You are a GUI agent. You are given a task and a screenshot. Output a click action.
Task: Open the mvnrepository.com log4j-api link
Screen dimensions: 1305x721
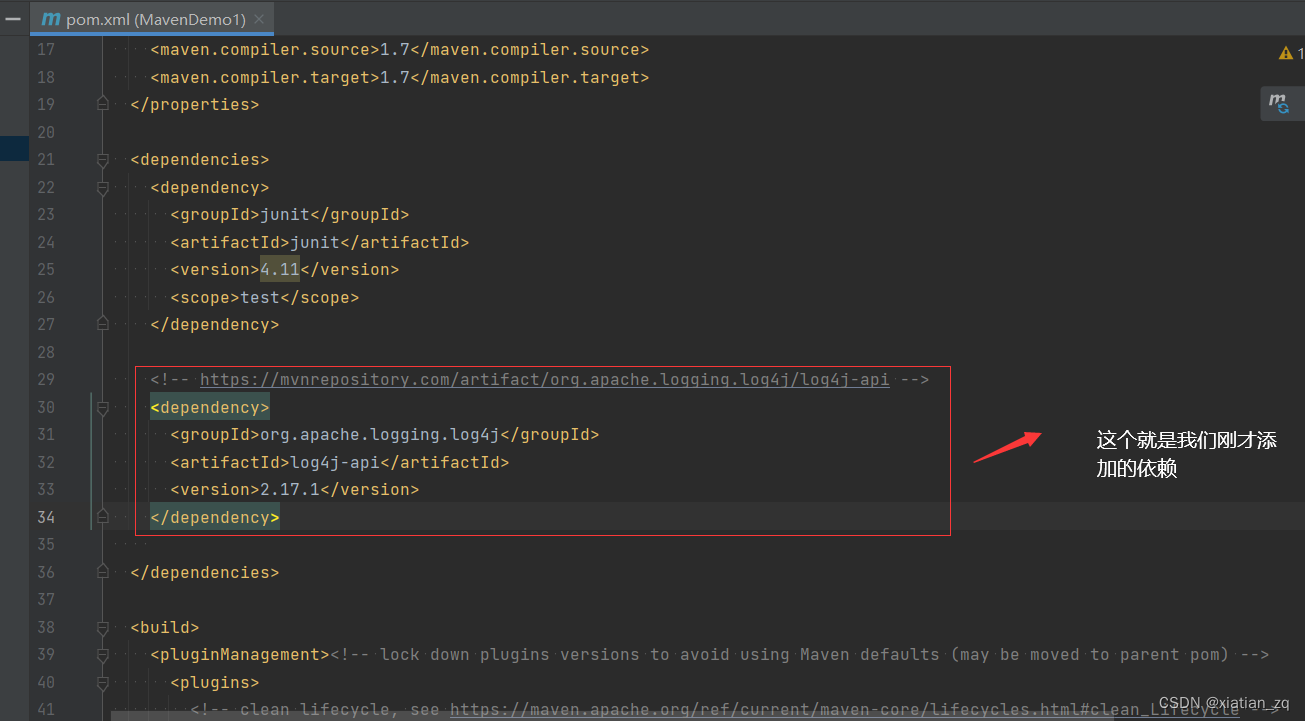point(544,379)
